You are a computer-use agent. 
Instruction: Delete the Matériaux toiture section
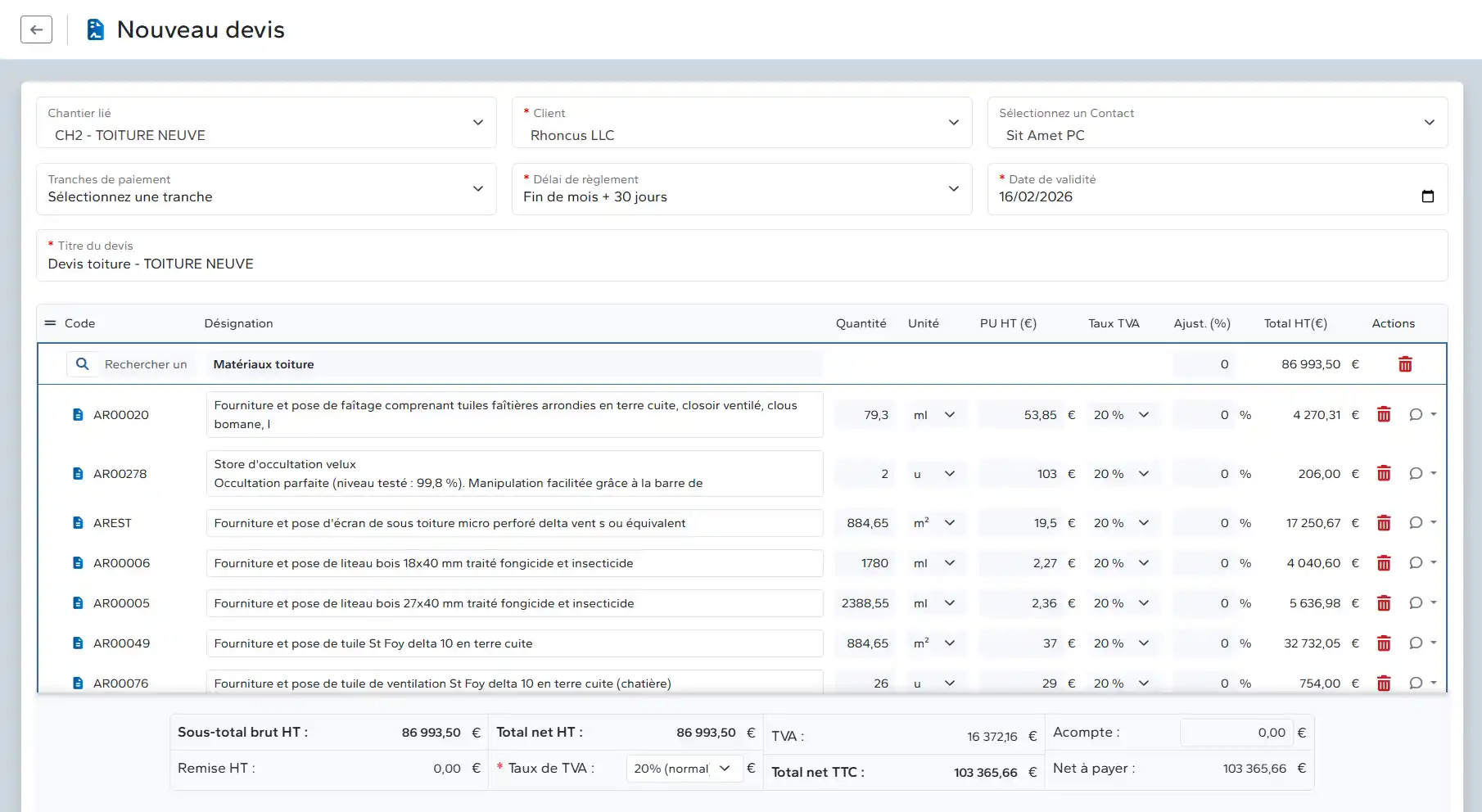tap(1405, 364)
